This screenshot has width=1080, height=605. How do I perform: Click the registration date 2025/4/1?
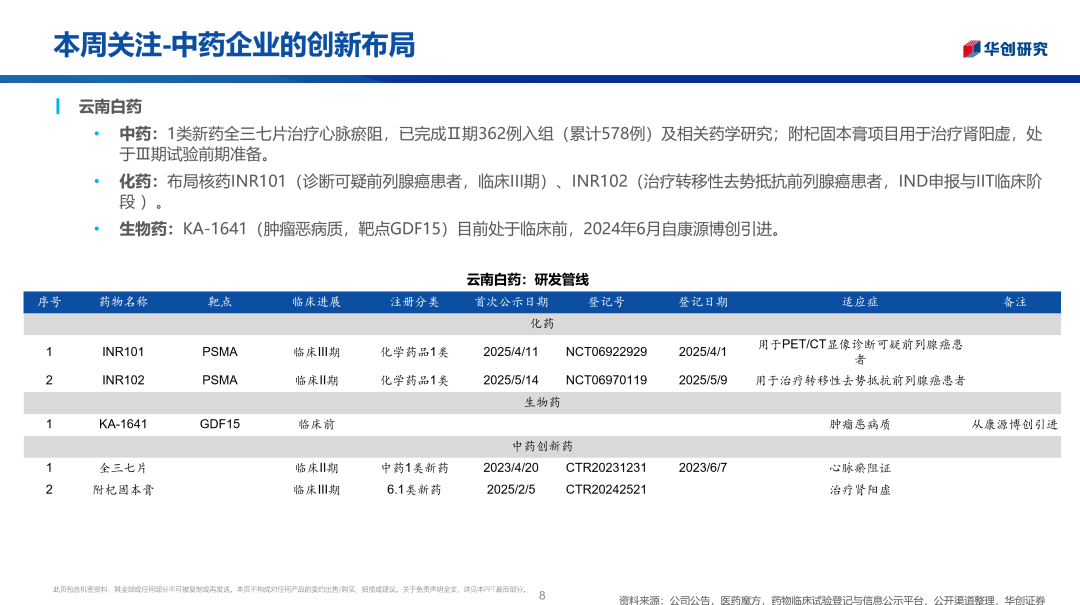pyautogui.click(x=703, y=352)
